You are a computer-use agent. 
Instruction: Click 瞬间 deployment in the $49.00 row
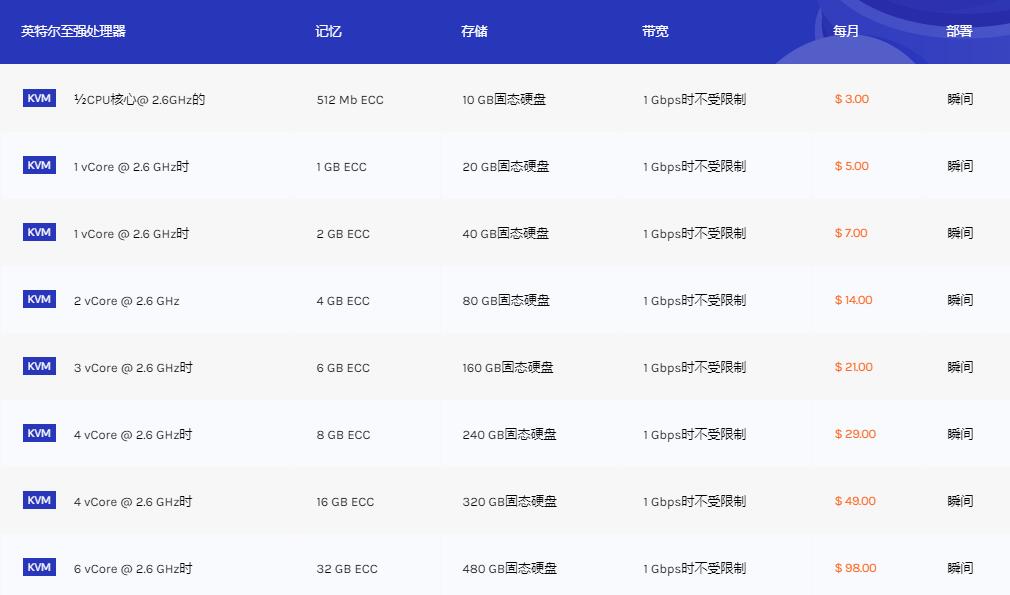pyautogui.click(x=960, y=501)
